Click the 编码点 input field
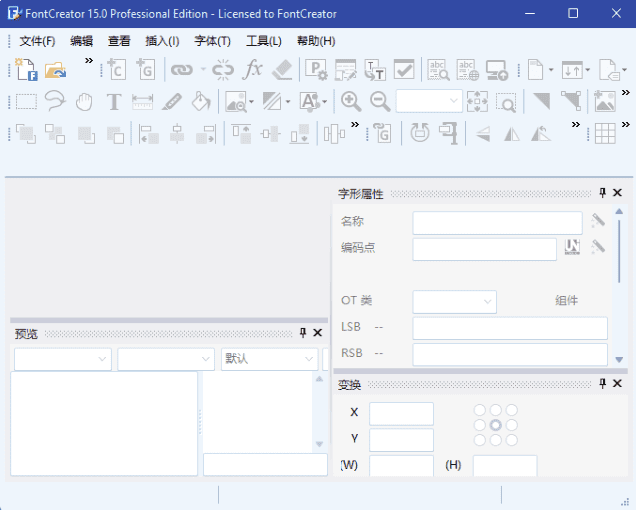This screenshot has width=636, height=510. pos(484,249)
